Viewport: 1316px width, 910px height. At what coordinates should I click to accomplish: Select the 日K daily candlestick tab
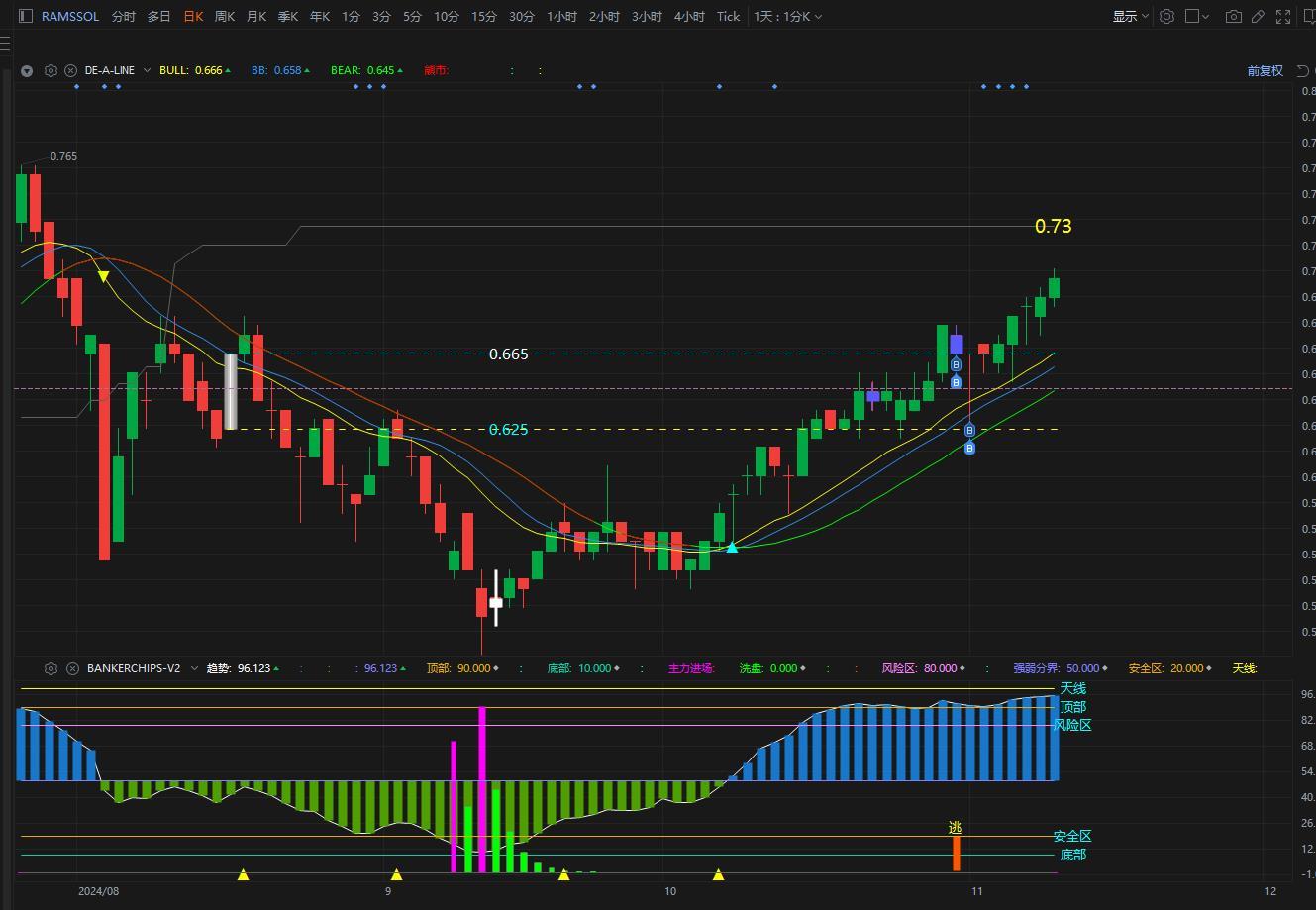pos(193,16)
